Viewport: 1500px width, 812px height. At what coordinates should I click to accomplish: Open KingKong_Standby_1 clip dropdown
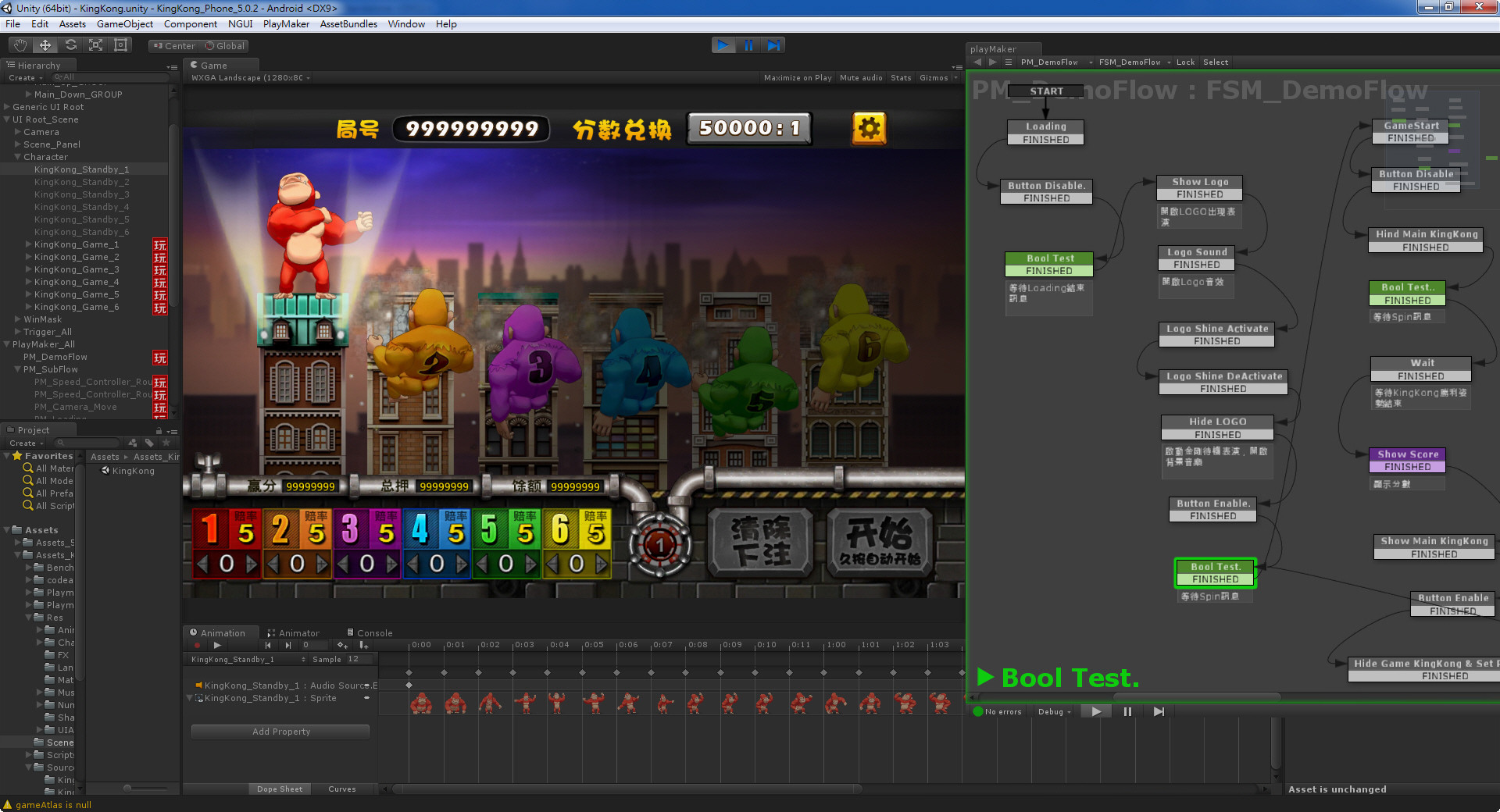point(248,660)
